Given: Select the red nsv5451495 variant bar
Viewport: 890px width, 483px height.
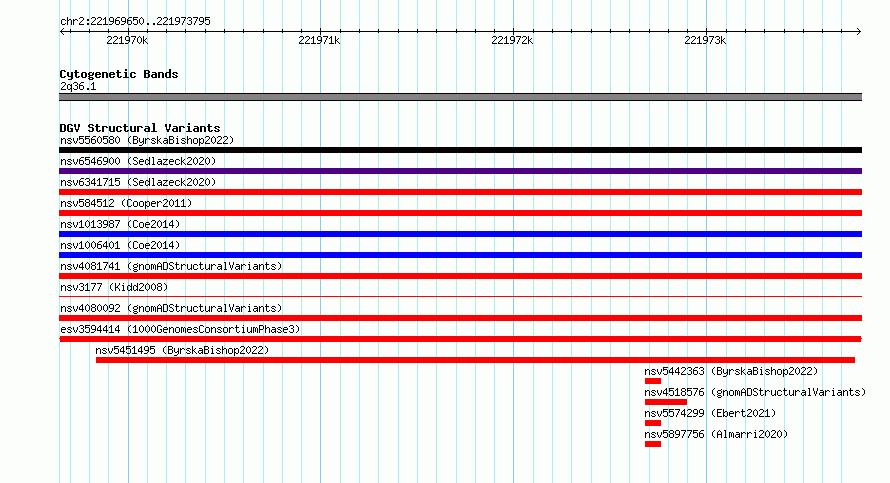Looking at the screenshot, I should [475, 360].
